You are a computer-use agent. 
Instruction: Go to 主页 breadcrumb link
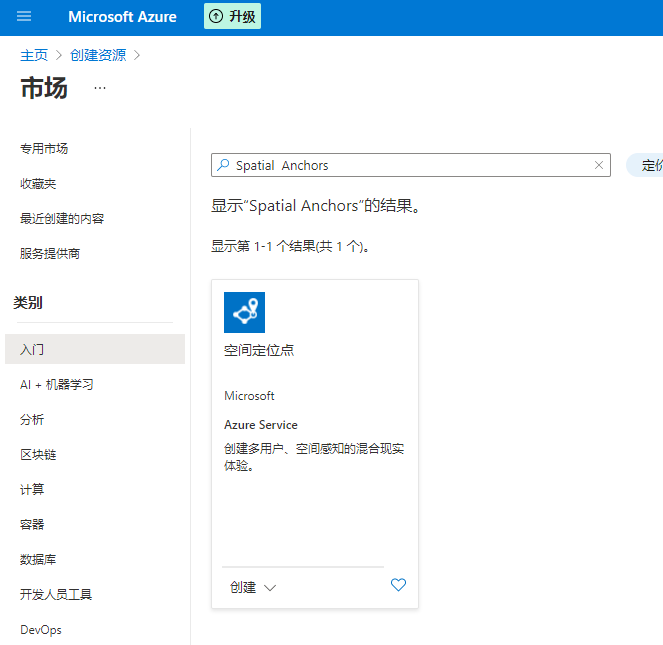[x=34, y=55]
